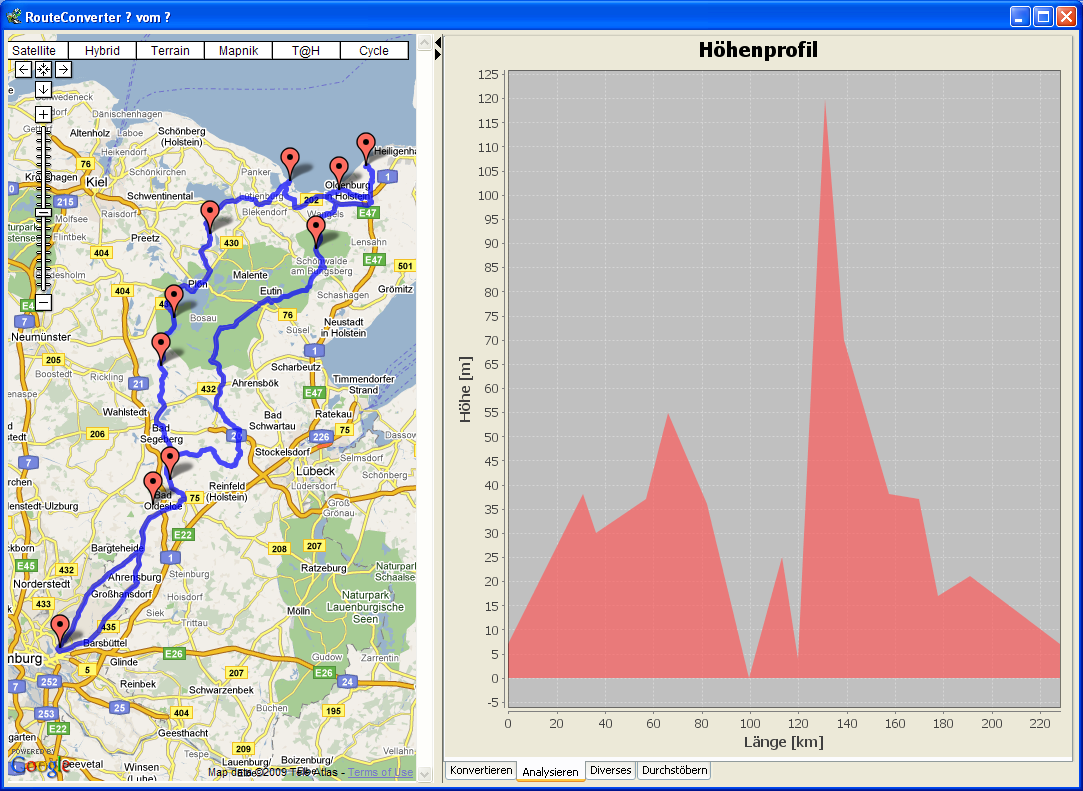Open the Terms of Use link
Viewport: 1083px width, 791px height.
380,772
